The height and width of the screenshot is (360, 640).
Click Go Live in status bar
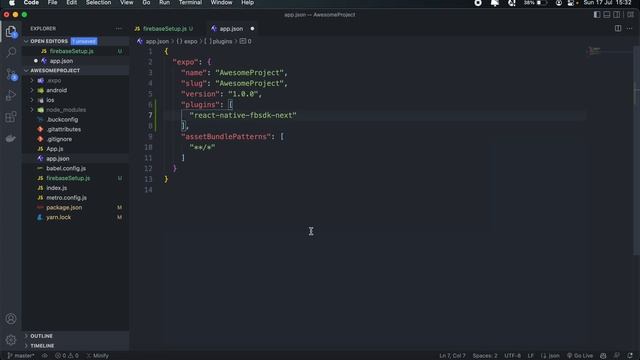580,356
